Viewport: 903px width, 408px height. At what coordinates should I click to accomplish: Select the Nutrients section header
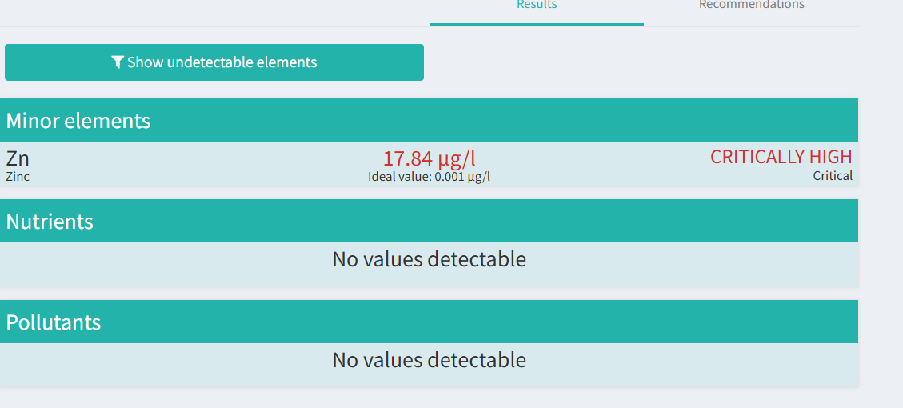[429, 221]
